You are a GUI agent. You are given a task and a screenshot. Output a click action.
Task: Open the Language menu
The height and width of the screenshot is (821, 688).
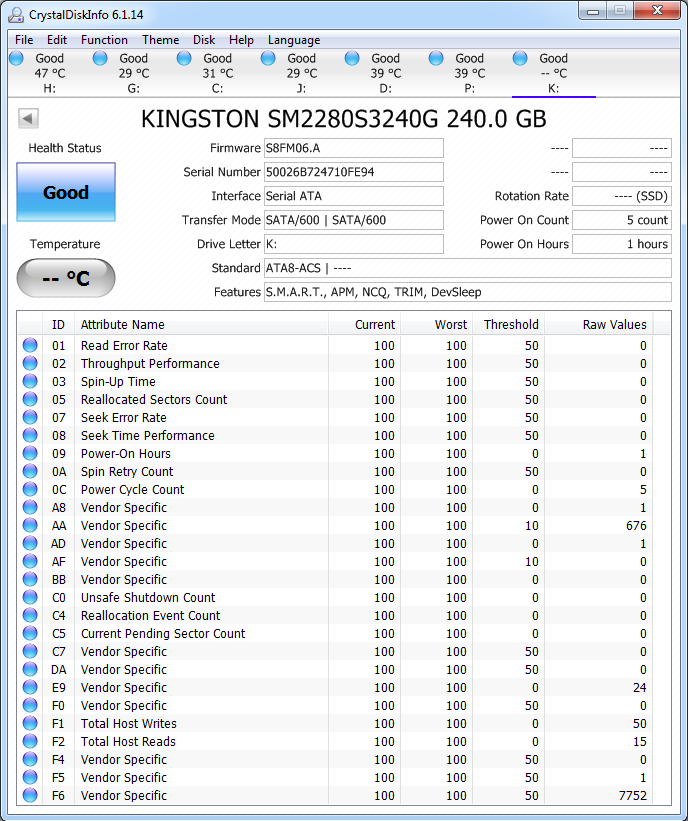click(294, 40)
